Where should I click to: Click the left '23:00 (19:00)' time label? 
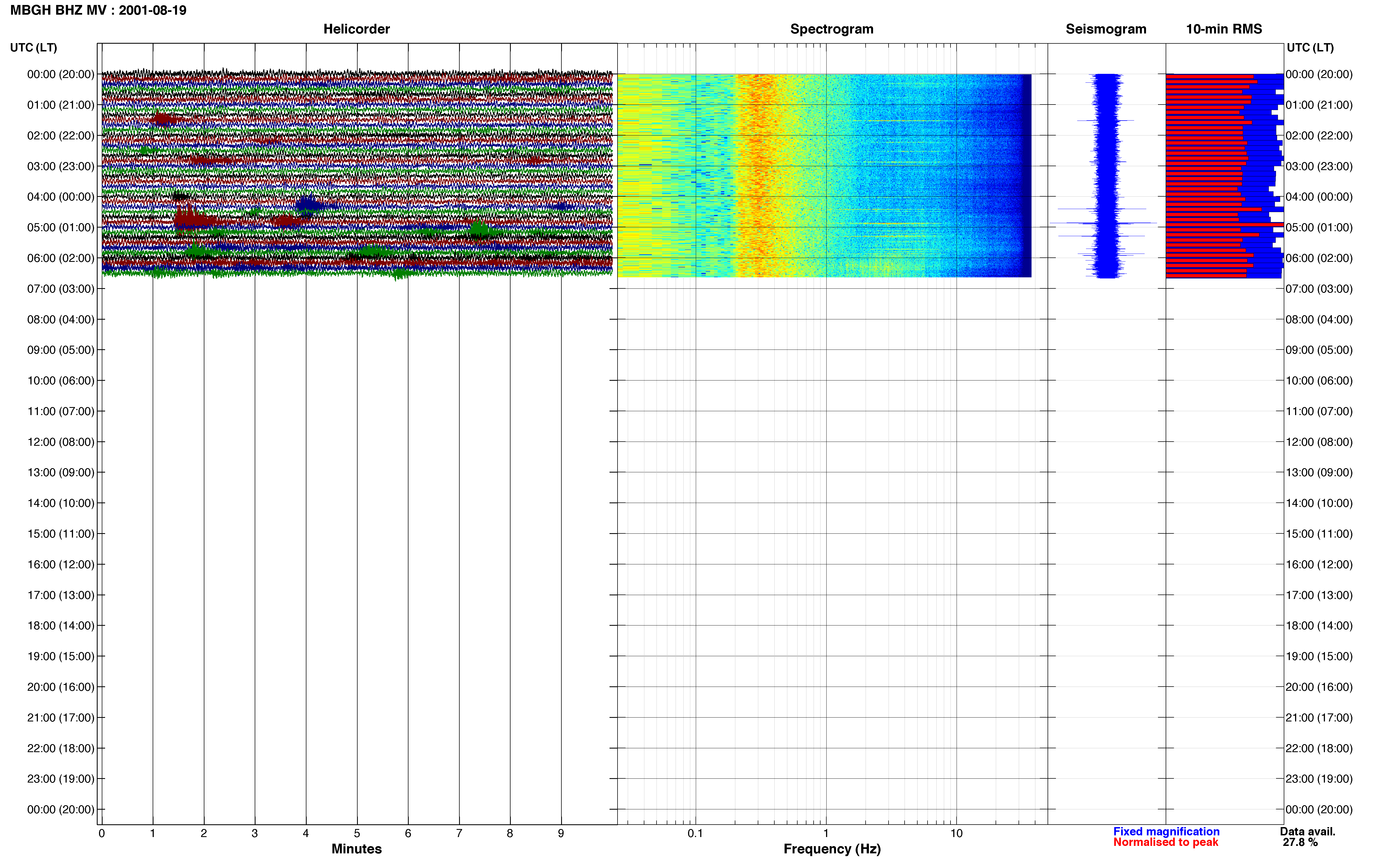pyautogui.click(x=61, y=778)
